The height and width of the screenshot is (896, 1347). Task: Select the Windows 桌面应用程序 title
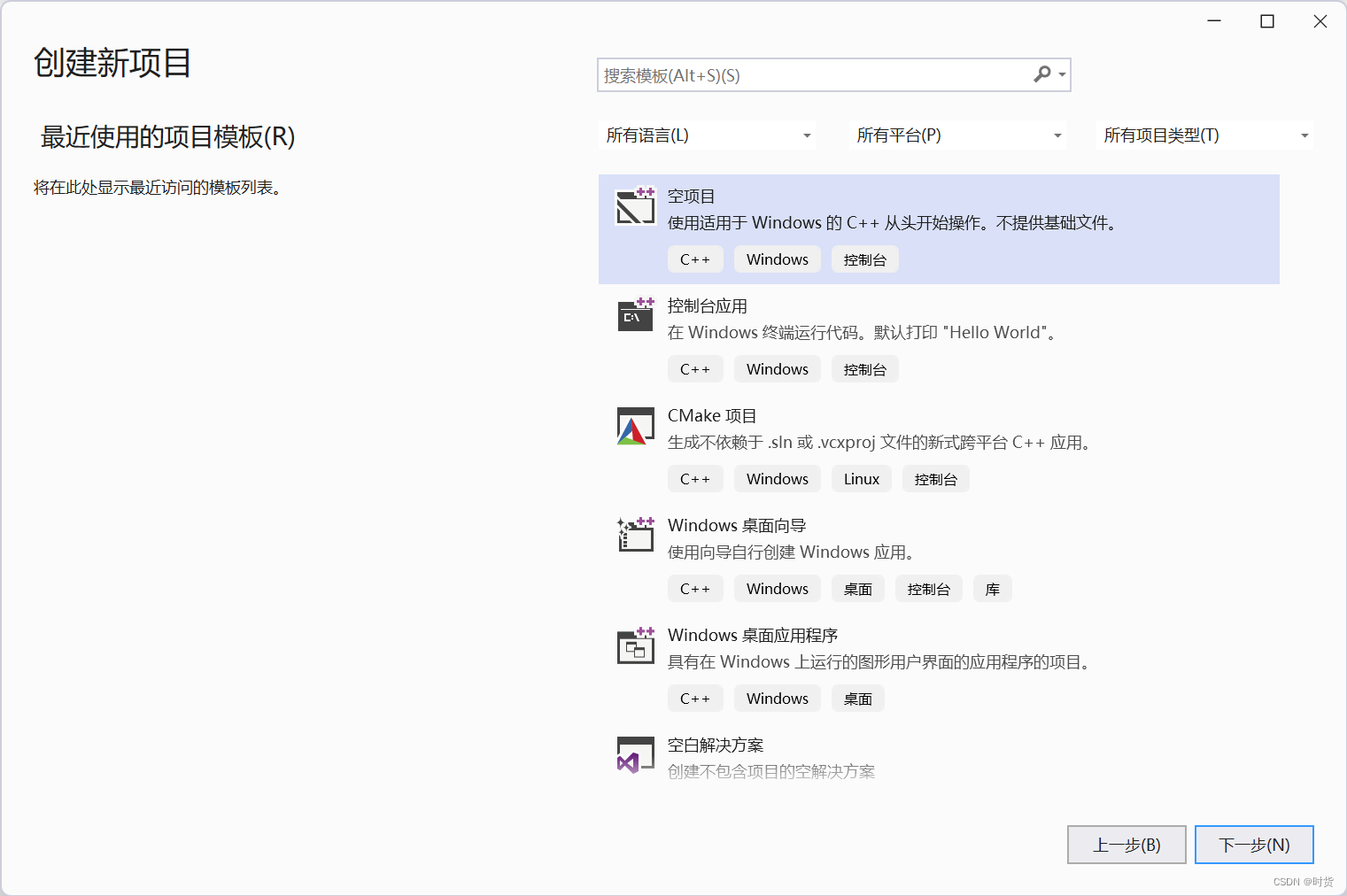click(753, 636)
